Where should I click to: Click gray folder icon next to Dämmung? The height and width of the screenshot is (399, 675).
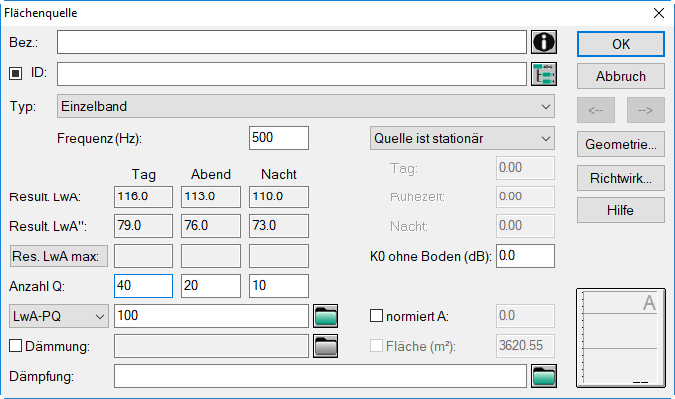coord(325,346)
